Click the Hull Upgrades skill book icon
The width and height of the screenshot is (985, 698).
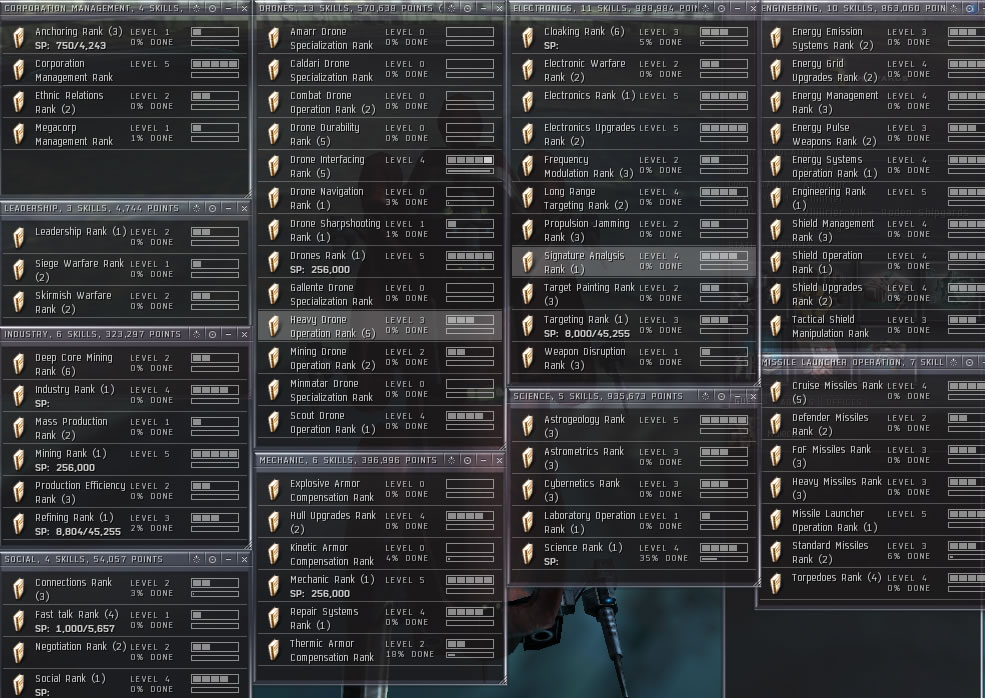274,521
